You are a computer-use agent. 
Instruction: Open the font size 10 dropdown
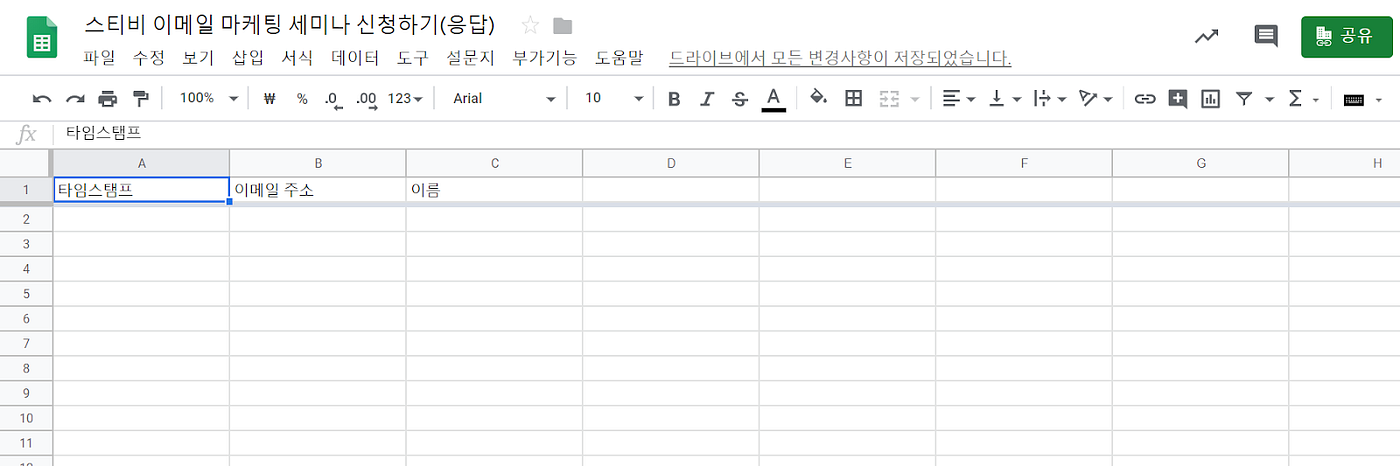[614, 98]
